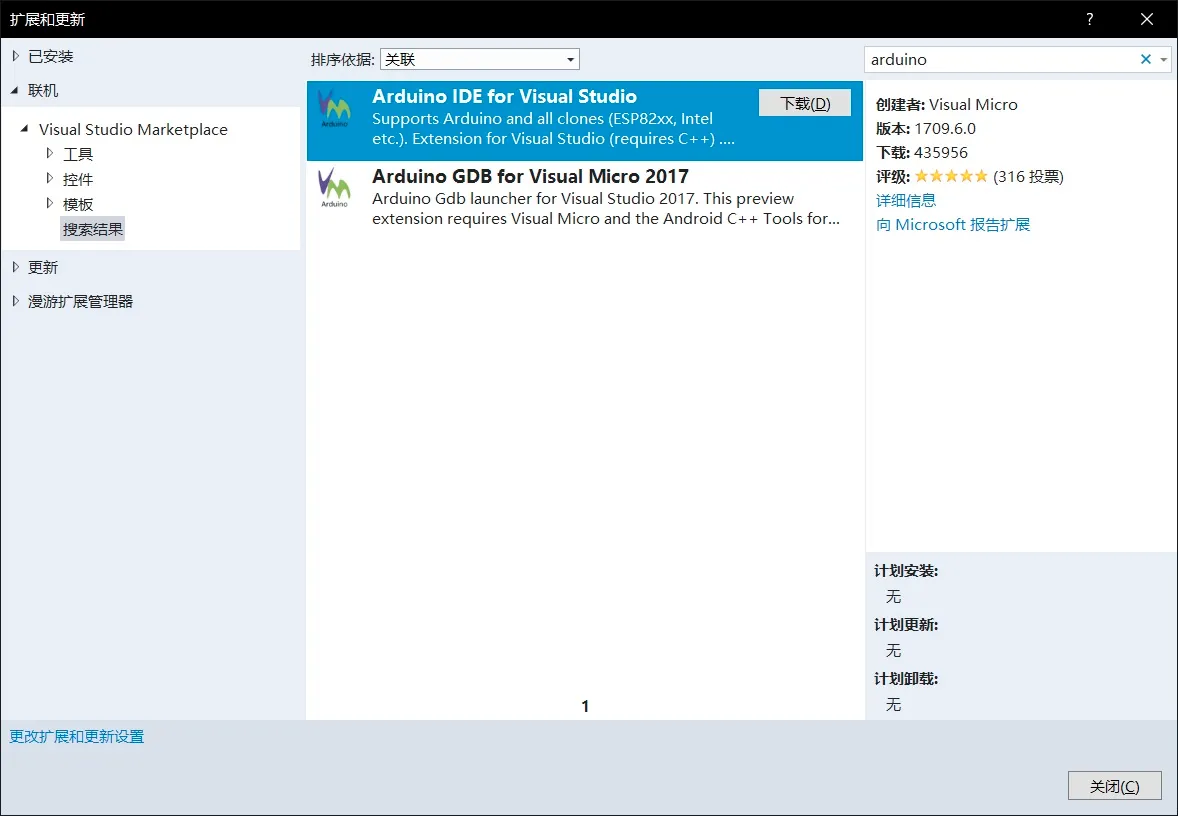The height and width of the screenshot is (816, 1178).
Task: Expand the 更新 category
Action: click(15, 267)
